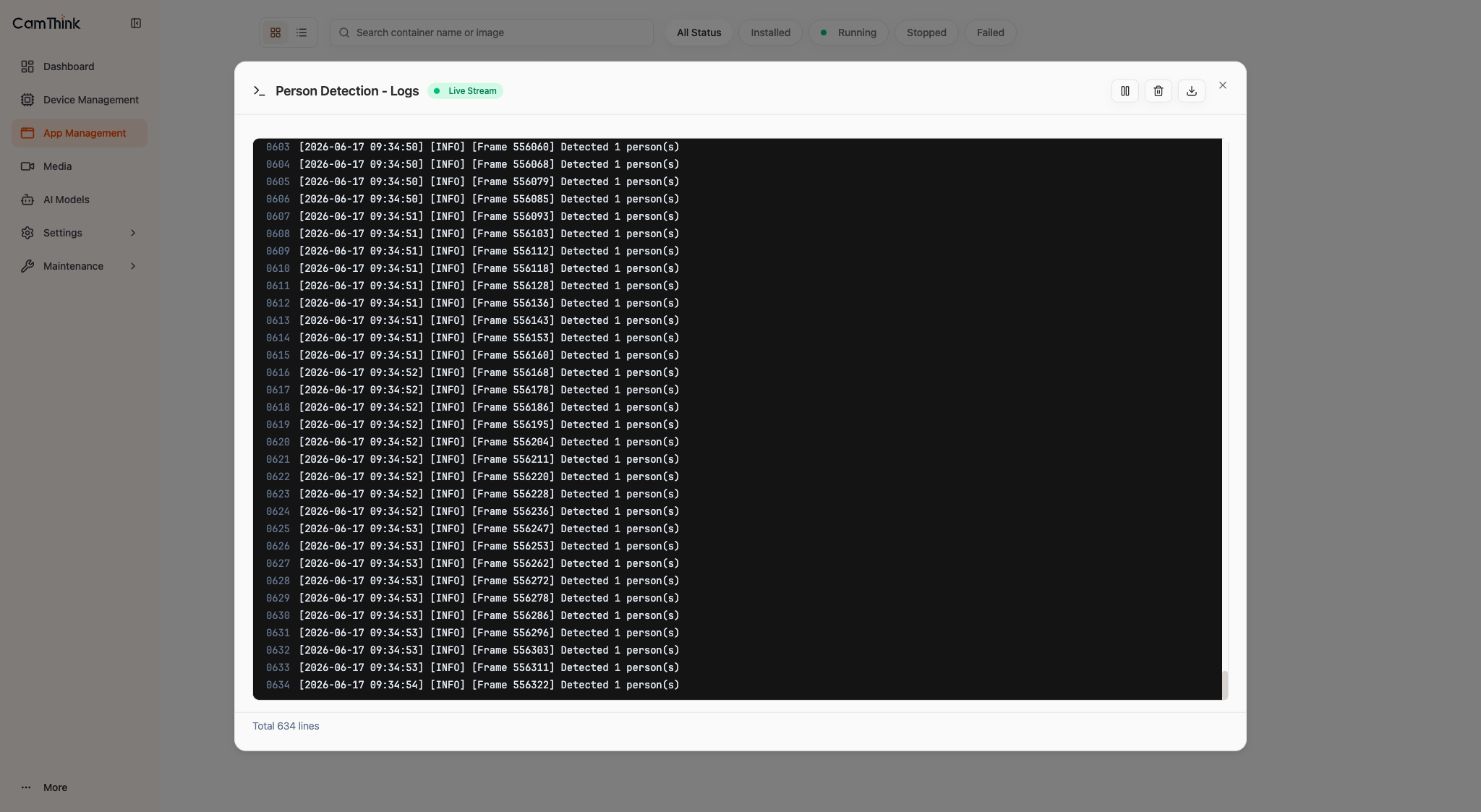
Task: Download the logs file
Action: [x=1192, y=91]
